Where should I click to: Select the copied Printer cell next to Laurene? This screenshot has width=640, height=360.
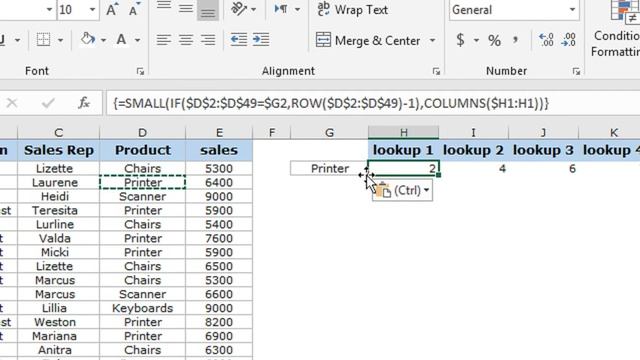[142, 182]
